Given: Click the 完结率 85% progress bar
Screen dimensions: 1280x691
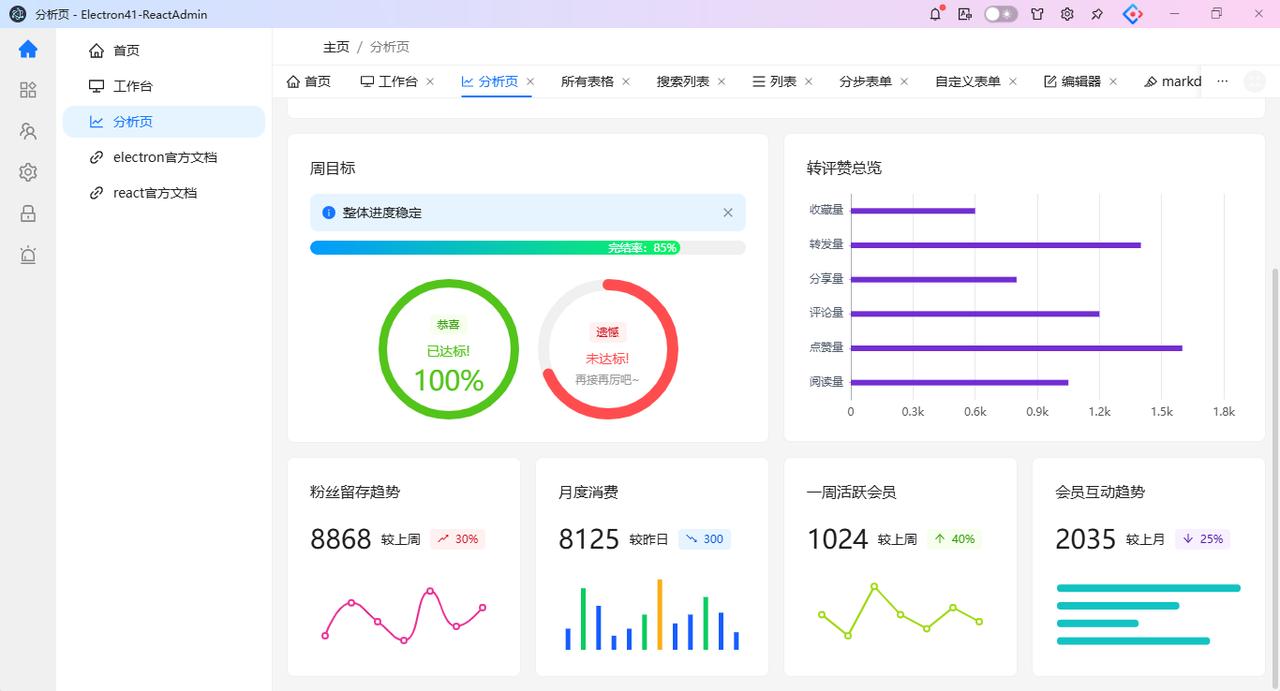Looking at the screenshot, I should 528,247.
